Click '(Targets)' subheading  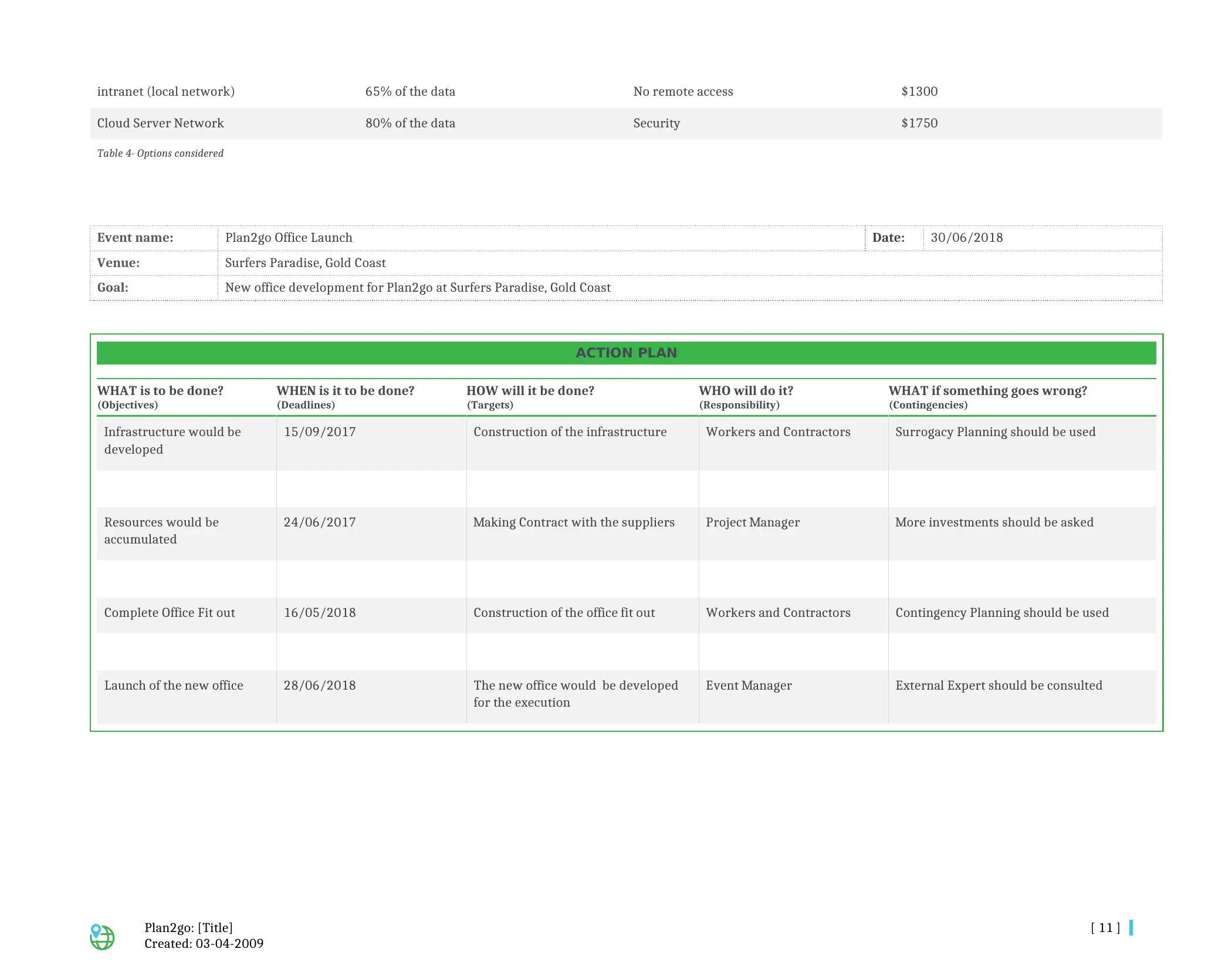point(490,405)
